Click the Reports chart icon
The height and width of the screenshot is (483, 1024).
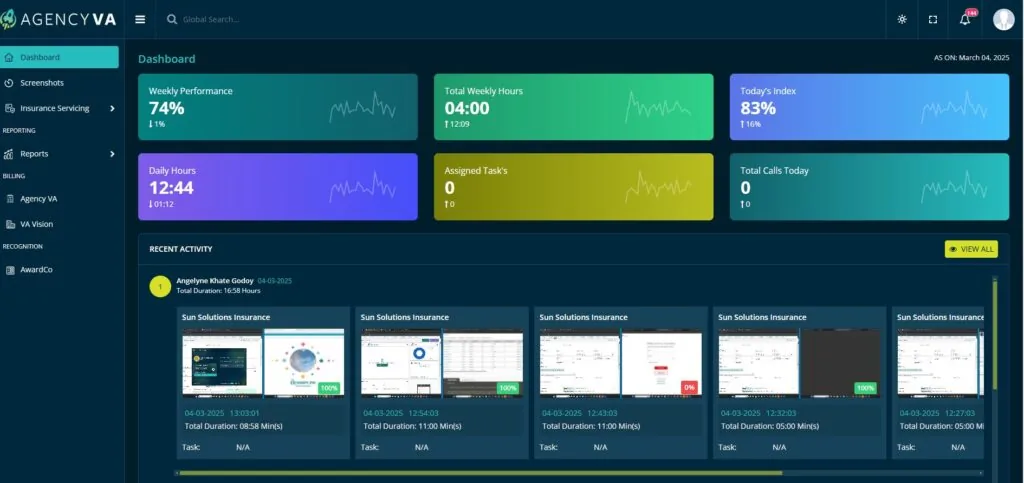coord(8,154)
